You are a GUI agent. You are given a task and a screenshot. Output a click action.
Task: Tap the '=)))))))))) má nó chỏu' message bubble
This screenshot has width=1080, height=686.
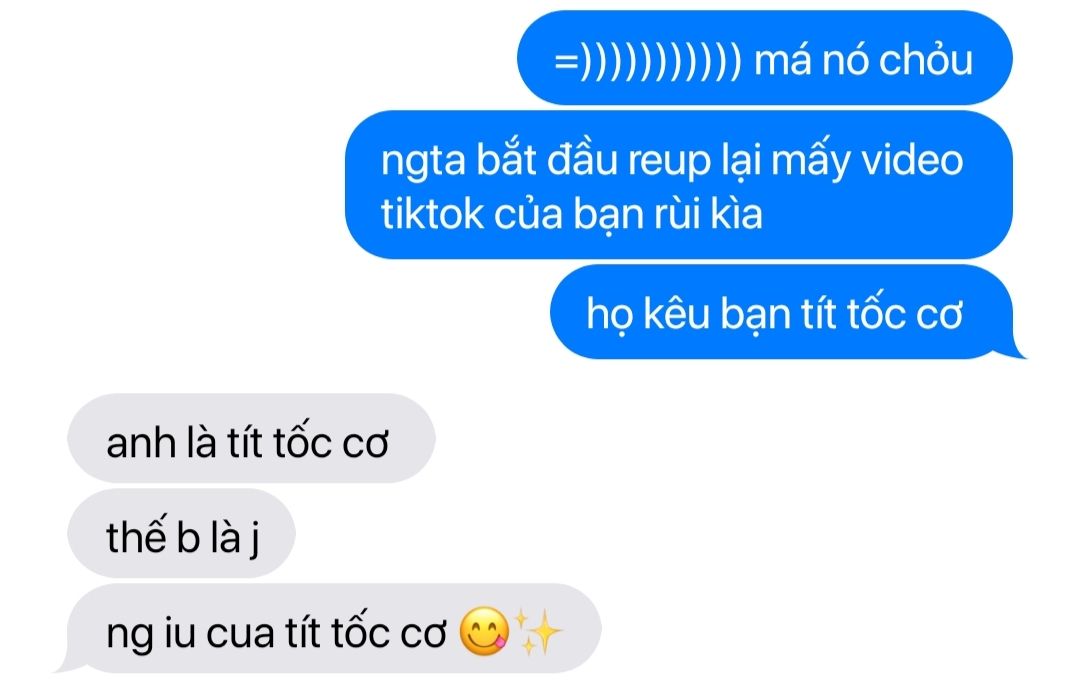pos(765,58)
